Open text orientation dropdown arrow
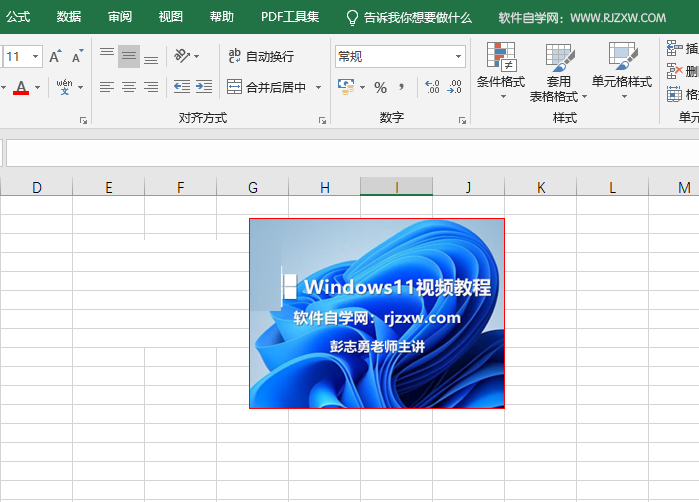699x502 pixels. [196, 57]
